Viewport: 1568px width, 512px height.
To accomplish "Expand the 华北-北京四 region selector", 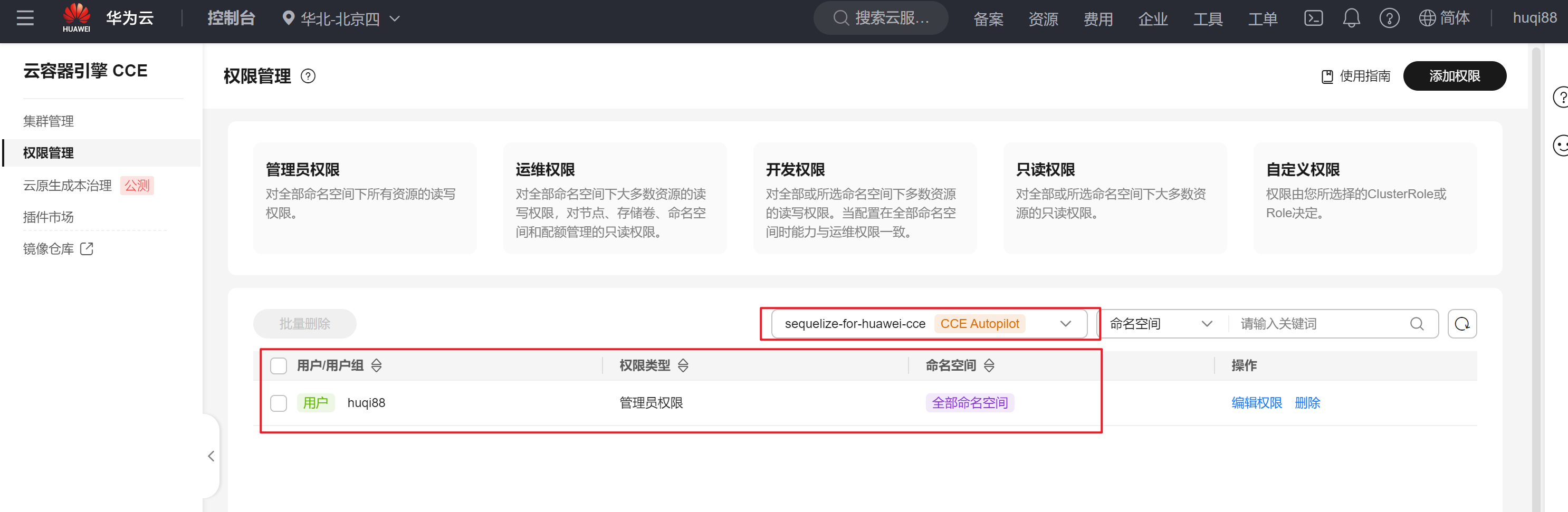I will pos(341,19).
